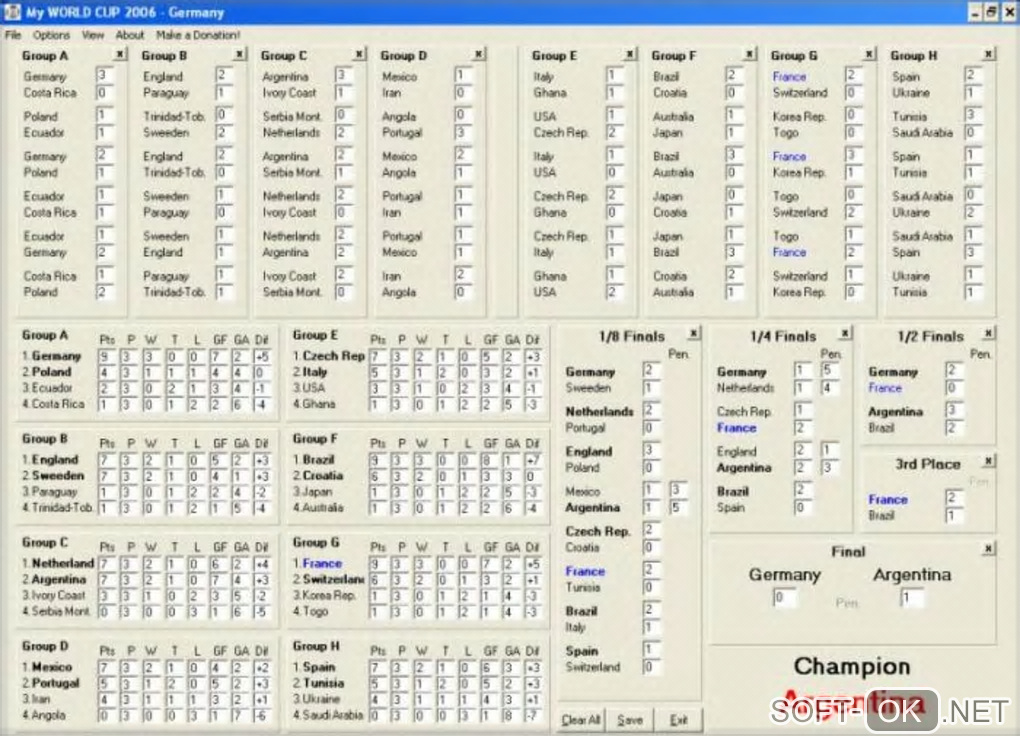Edit Brazil score in 1/4 Finals
The image size is (1020, 736).
(803, 489)
